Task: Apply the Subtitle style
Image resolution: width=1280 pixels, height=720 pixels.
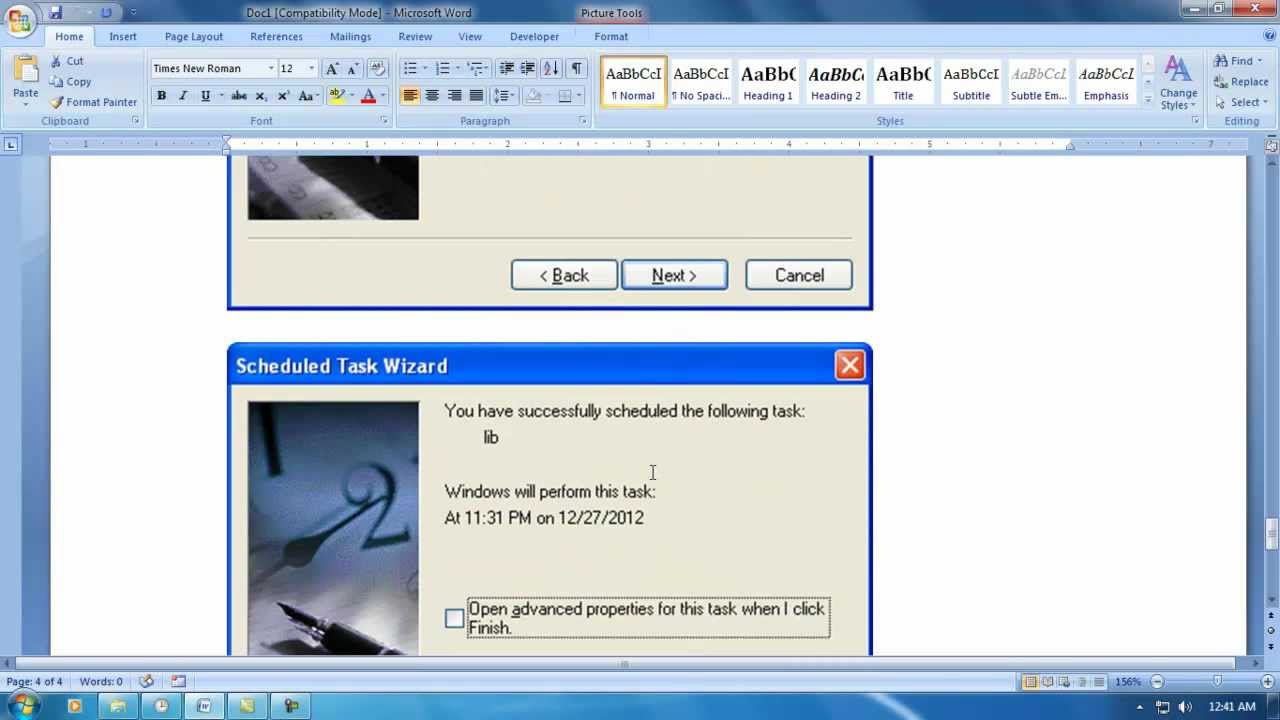Action: click(971, 81)
